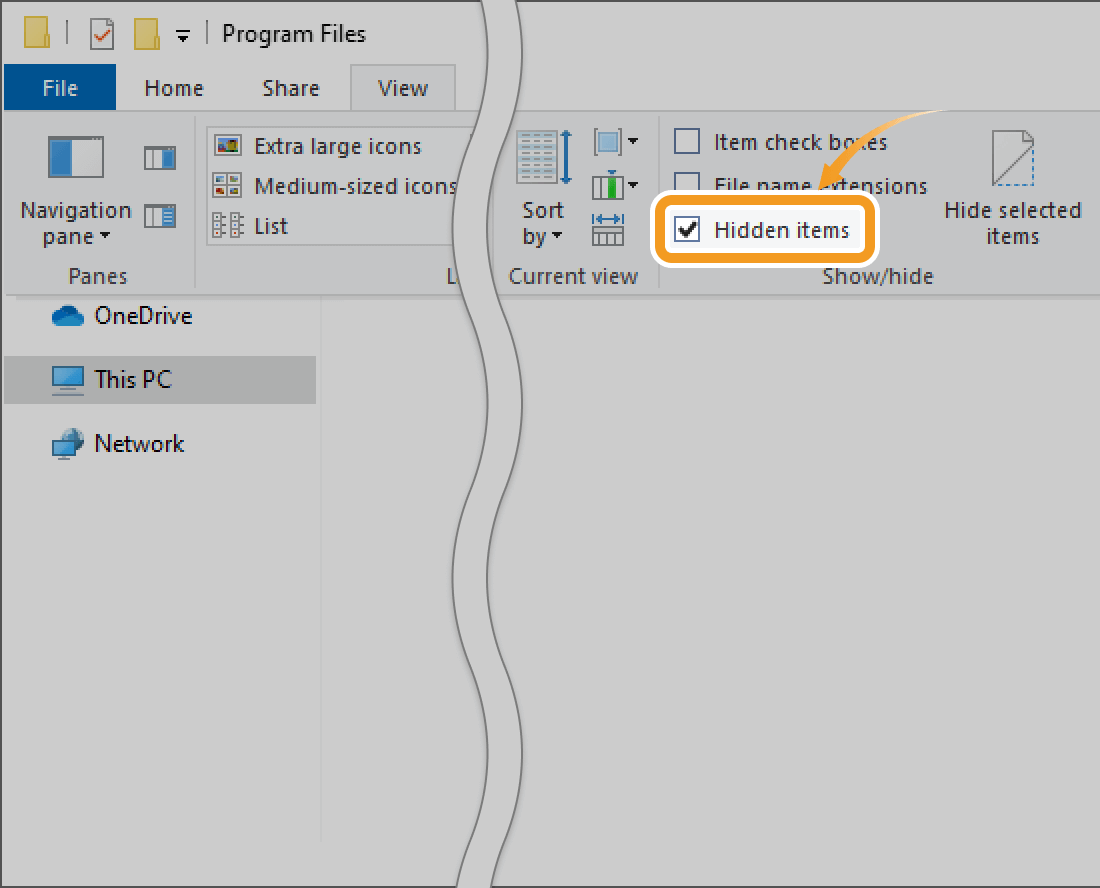Open the Add columns dropdown

(x=615, y=186)
